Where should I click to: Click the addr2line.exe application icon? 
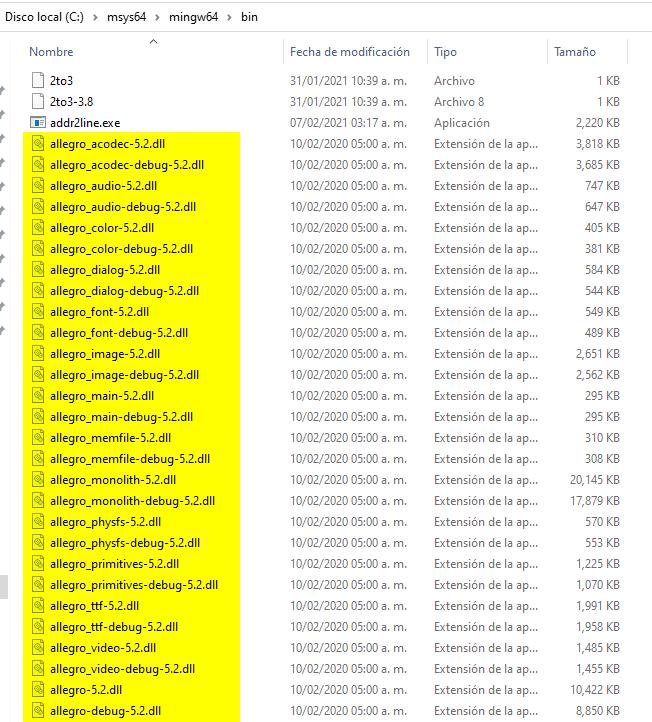point(38,123)
